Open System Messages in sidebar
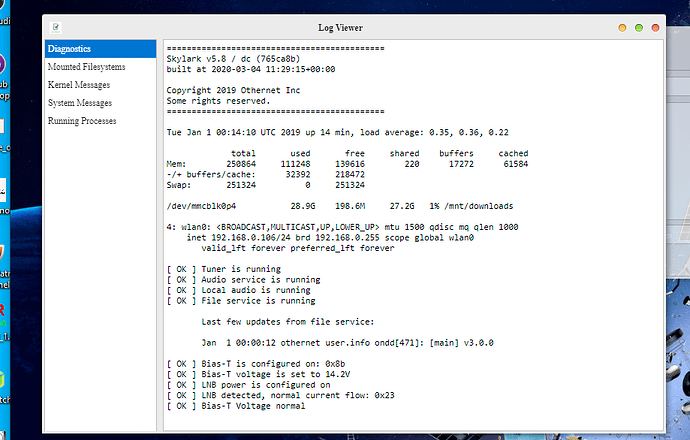This screenshot has height=440, width=690. tap(80, 102)
